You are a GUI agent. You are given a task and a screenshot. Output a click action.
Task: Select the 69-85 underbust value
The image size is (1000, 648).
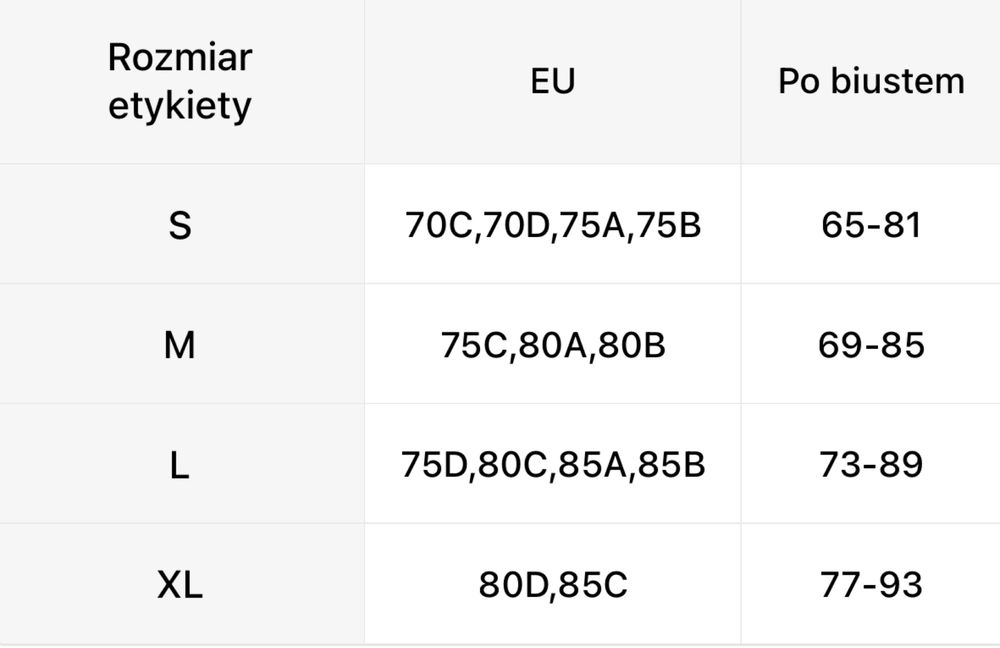pos(871,344)
